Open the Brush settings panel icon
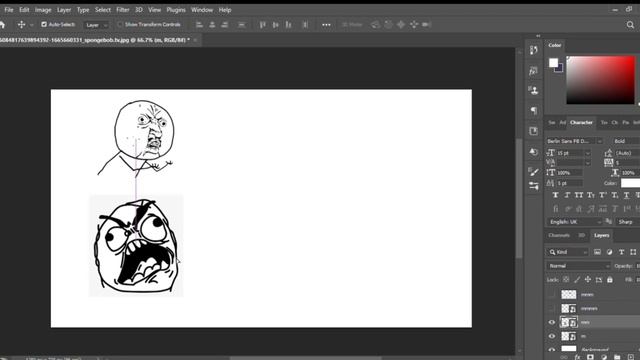 [533, 171]
